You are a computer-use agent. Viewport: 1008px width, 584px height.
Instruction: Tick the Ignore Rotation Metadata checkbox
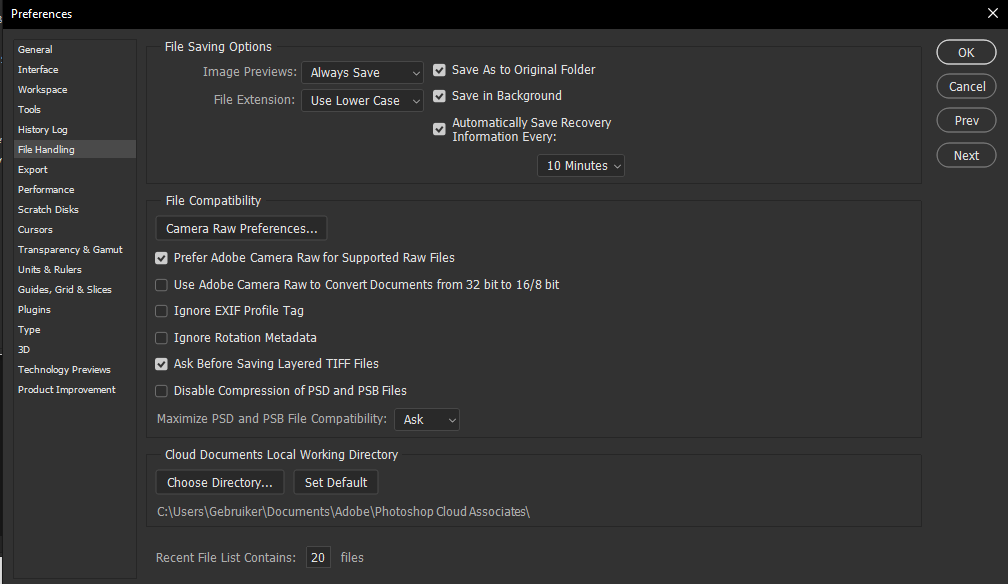pos(161,338)
